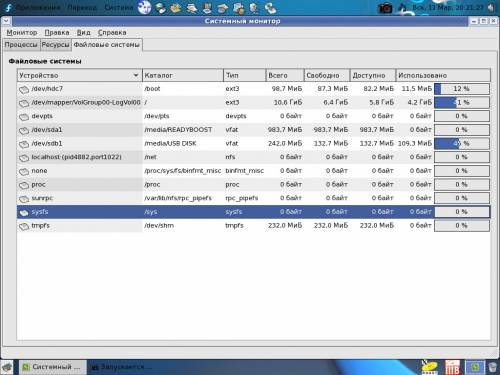This screenshot has height=375, width=500.
Task: Click the drive icon of selected sysfs row
Action: click(x=24, y=212)
